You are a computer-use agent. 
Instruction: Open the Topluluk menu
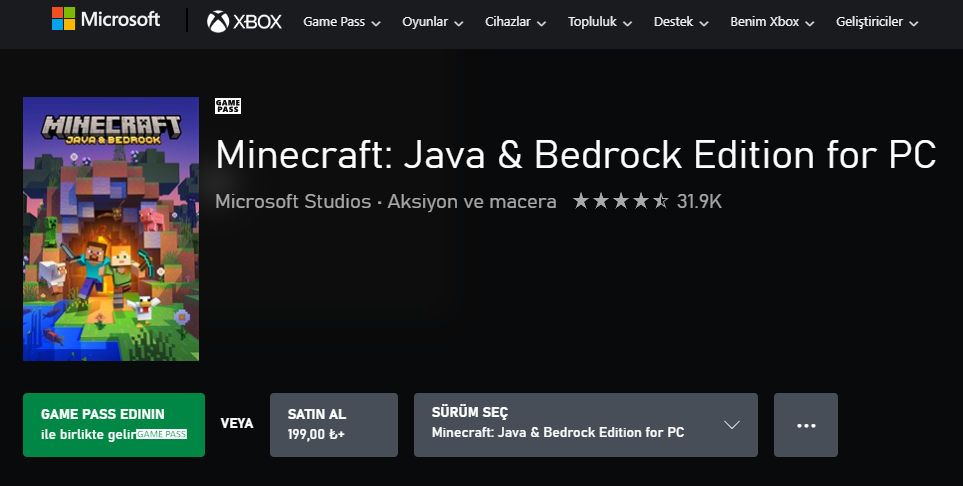(599, 22)
